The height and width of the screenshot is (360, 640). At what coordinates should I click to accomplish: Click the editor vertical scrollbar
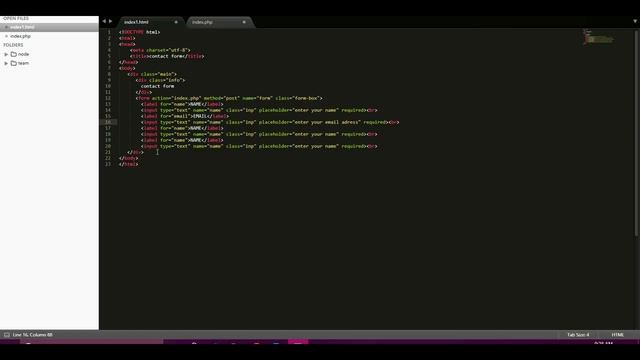(x=636, y=133)
